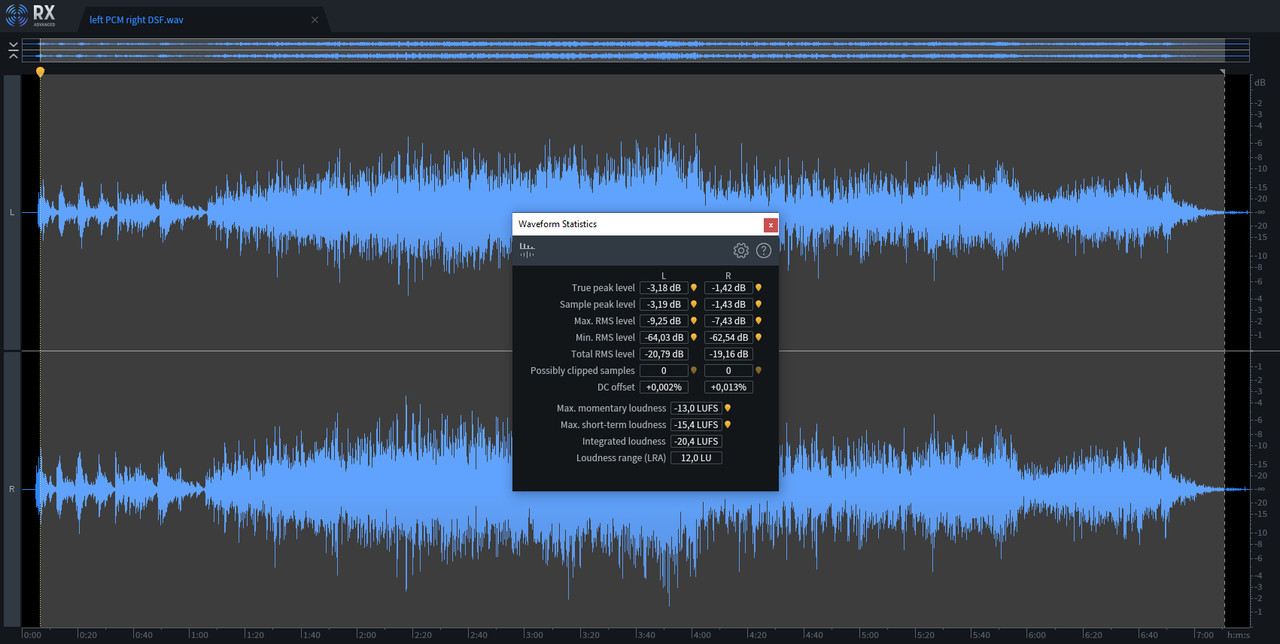The image size is (1280, 644).
Task: Jump to Max. short-term loudness location
Action: 728,424
